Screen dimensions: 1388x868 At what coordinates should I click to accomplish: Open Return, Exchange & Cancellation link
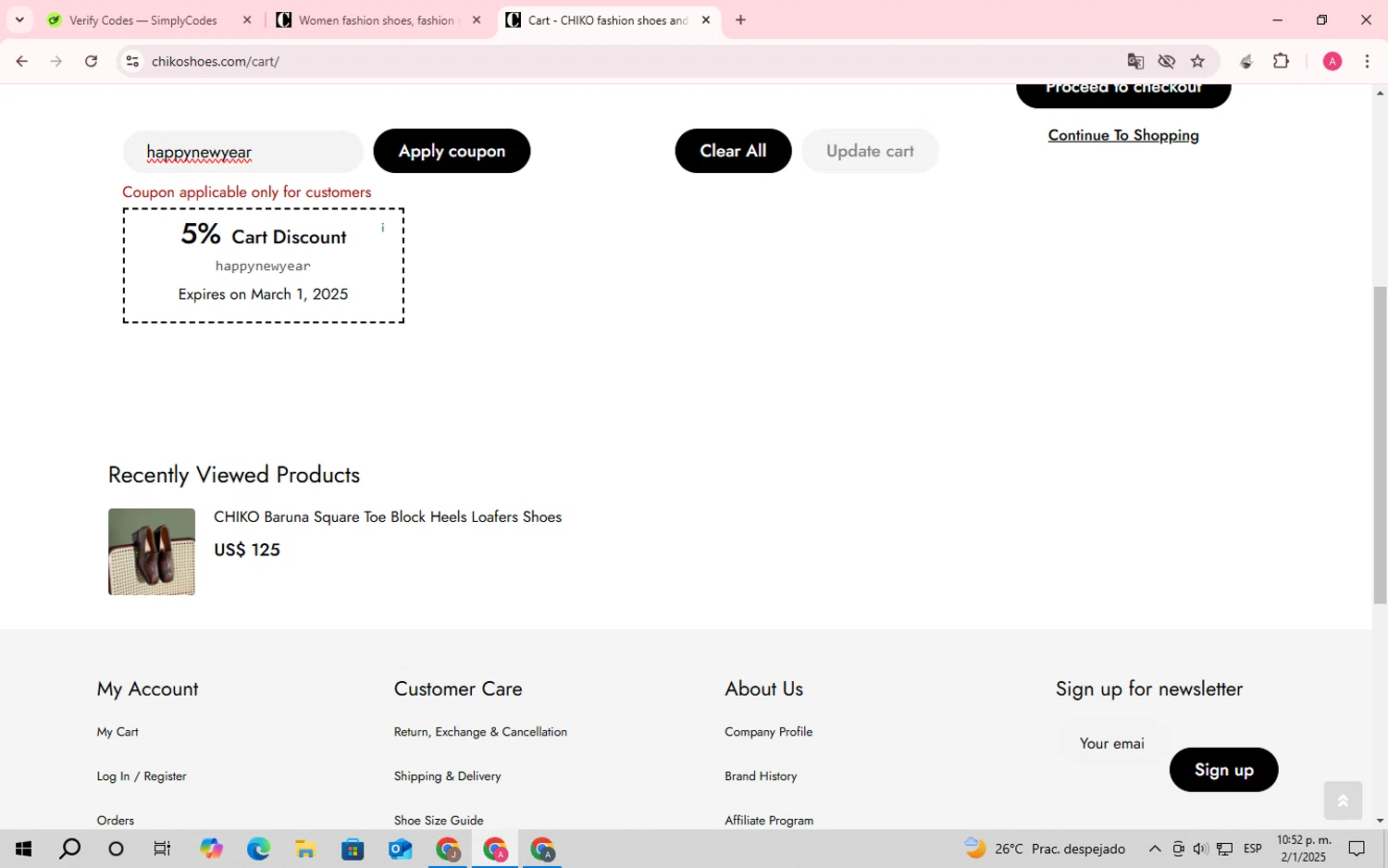coord(480,732)
